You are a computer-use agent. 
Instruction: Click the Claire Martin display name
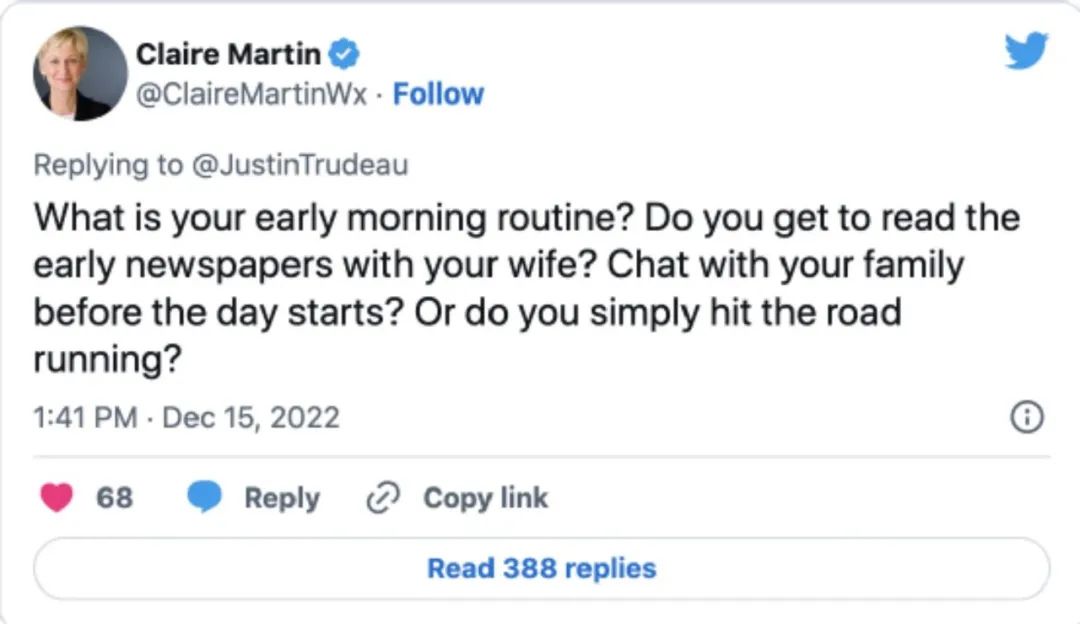[x=228, y=54]
